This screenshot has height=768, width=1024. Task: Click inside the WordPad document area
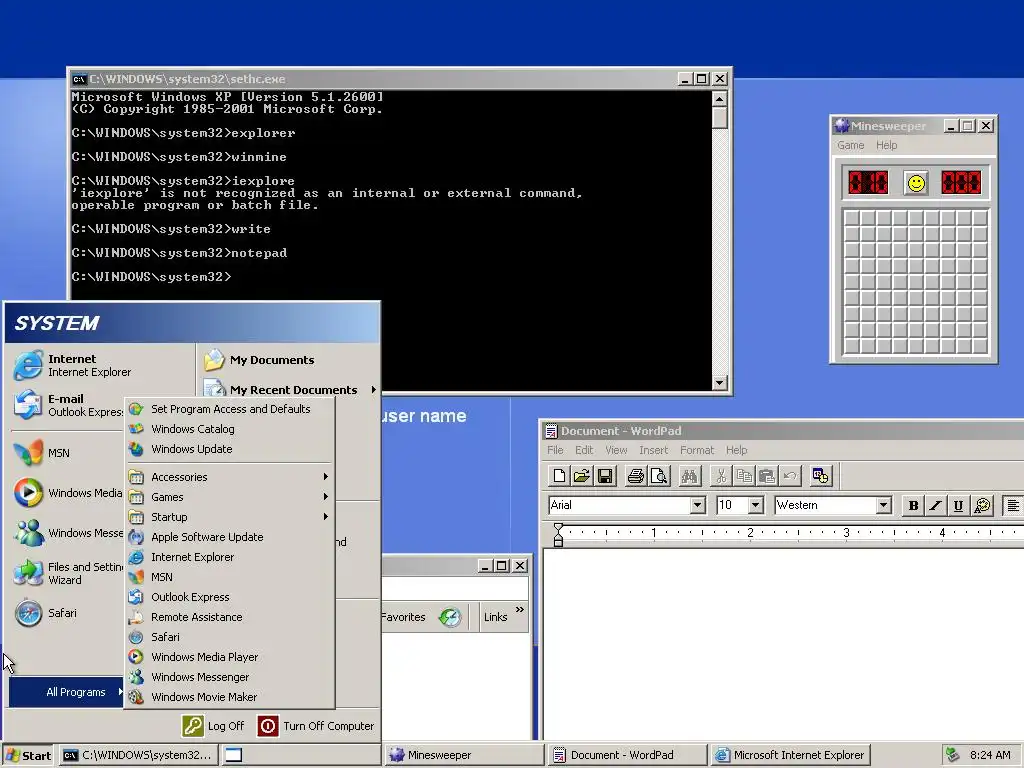point(784,643)
